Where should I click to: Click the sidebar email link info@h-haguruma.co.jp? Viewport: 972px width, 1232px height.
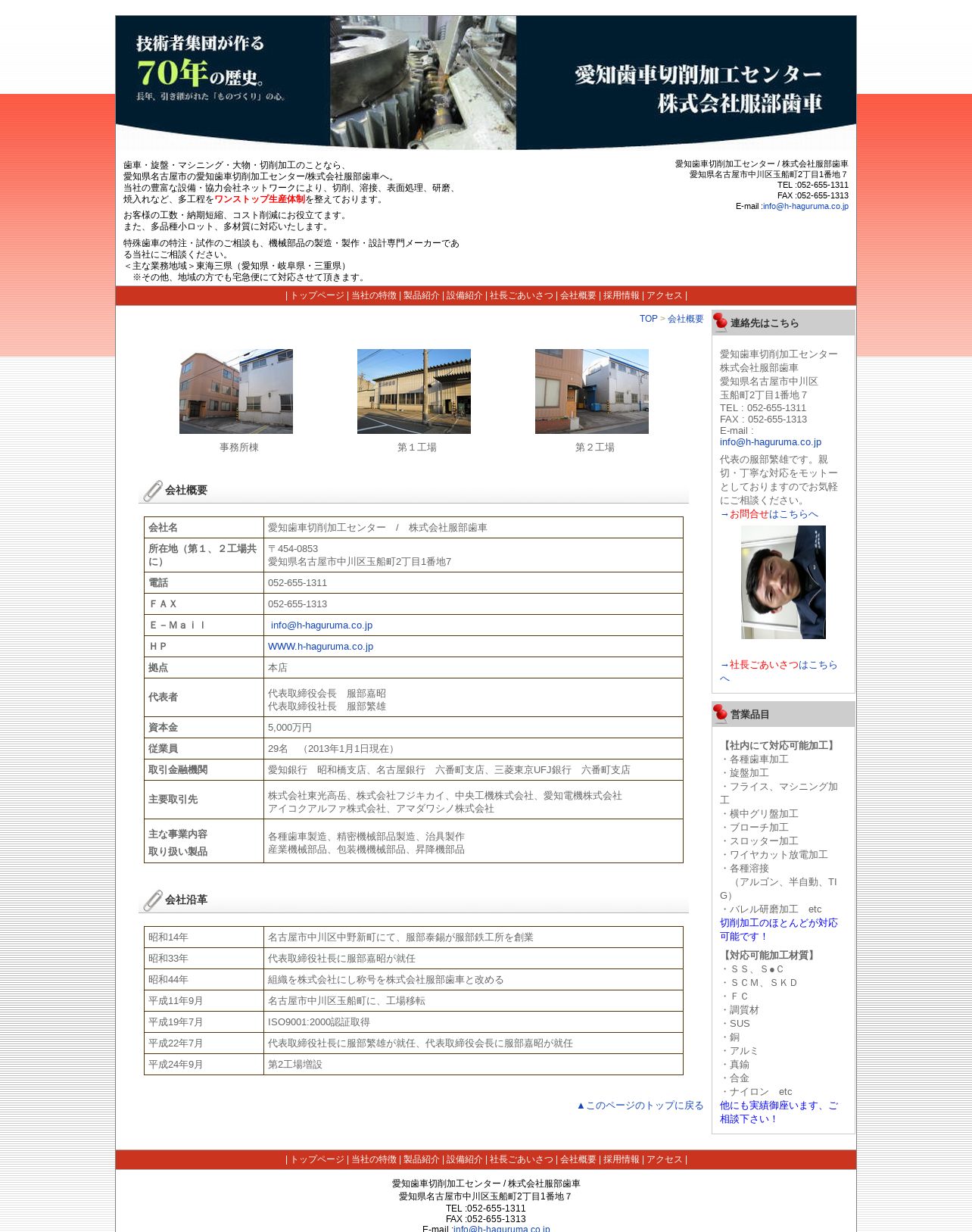tap(770, 442)
